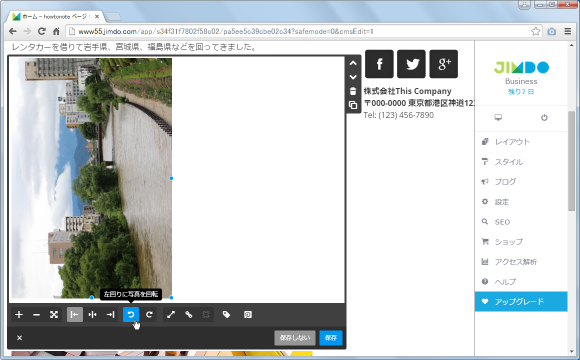This screenshot has height=360, width=580.
Task: Open the image caption tag icon
Action: tap(226, 314)
